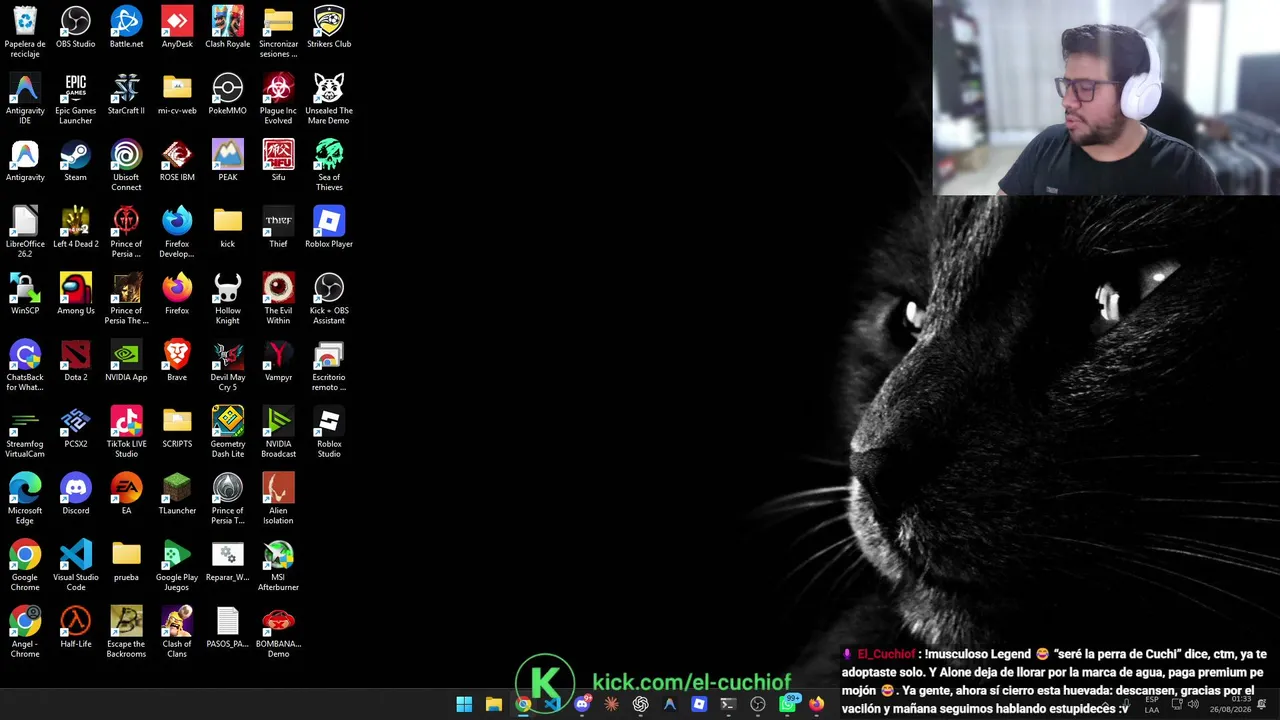
Task: Select the PEAK game icon
Action: click(x=227, y=161)
